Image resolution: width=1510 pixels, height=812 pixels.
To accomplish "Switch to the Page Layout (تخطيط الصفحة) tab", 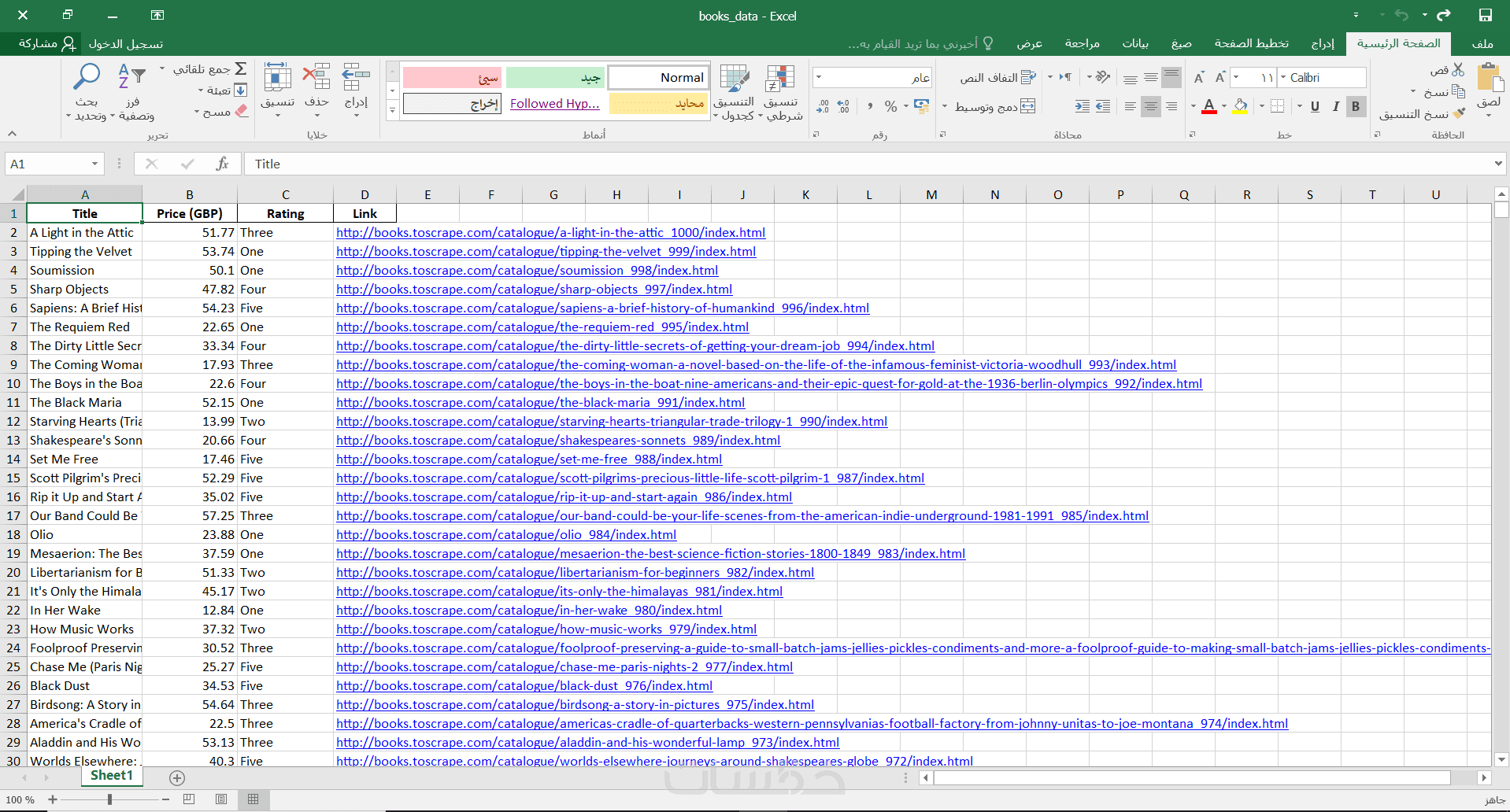I will pos(1252,43).
